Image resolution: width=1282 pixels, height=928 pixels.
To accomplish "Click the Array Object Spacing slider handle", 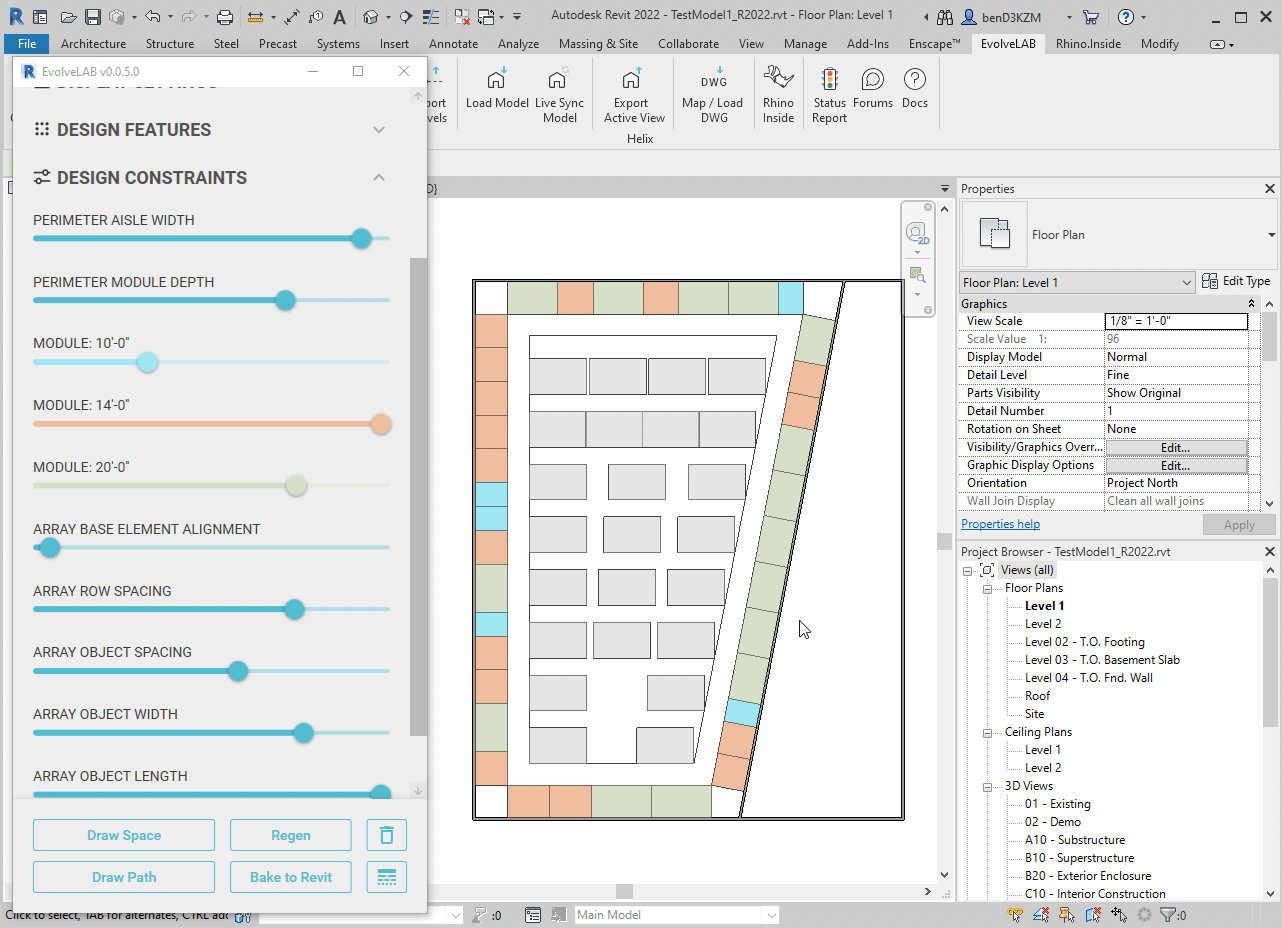I will pyautogui.click(x=238, y=671).
